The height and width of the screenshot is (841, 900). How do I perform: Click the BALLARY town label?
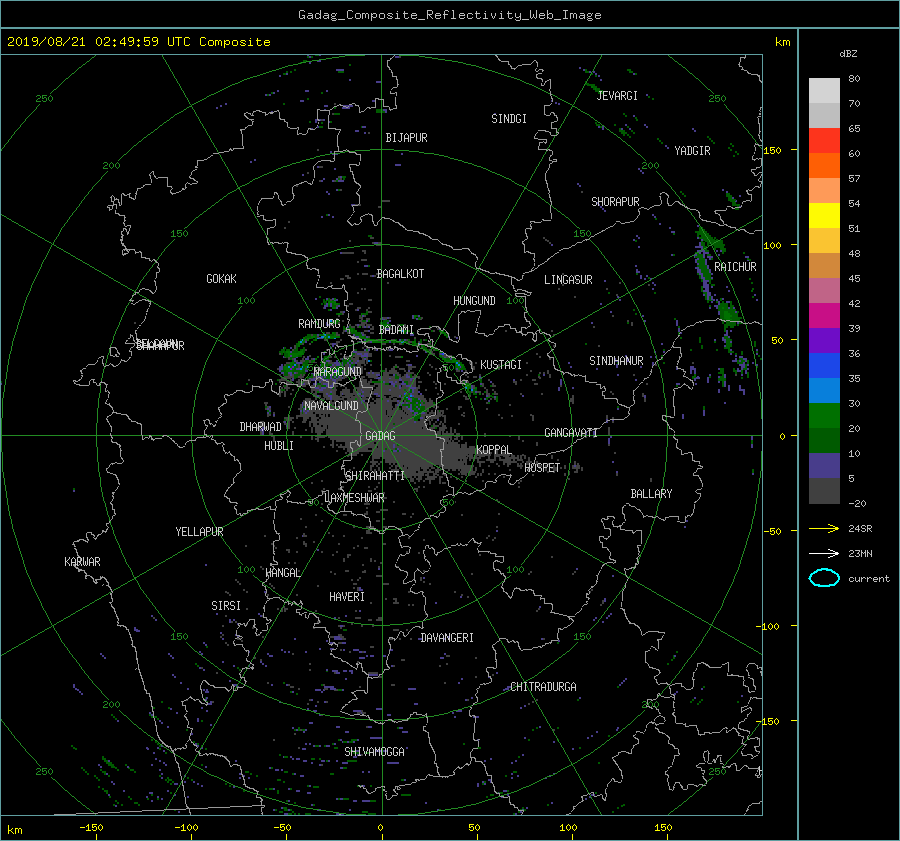pyautogui.click(x=651, y=494)
